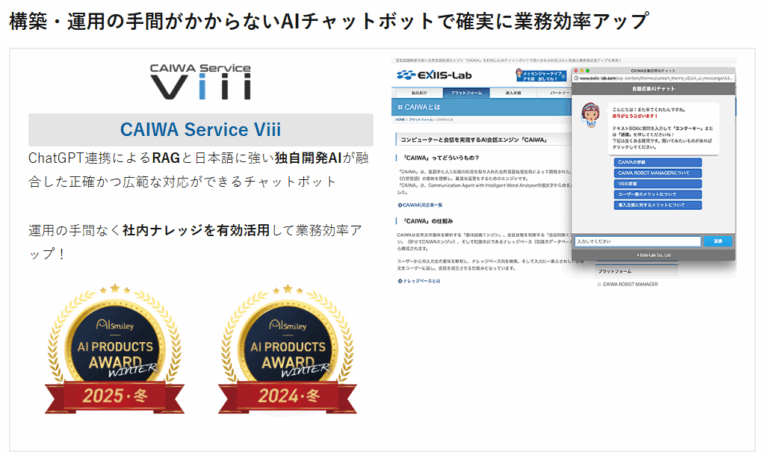The image size is (768, 458).
Task: Click the 「CAIWA」の仕組み subheading
Action: tap(428, 221)
